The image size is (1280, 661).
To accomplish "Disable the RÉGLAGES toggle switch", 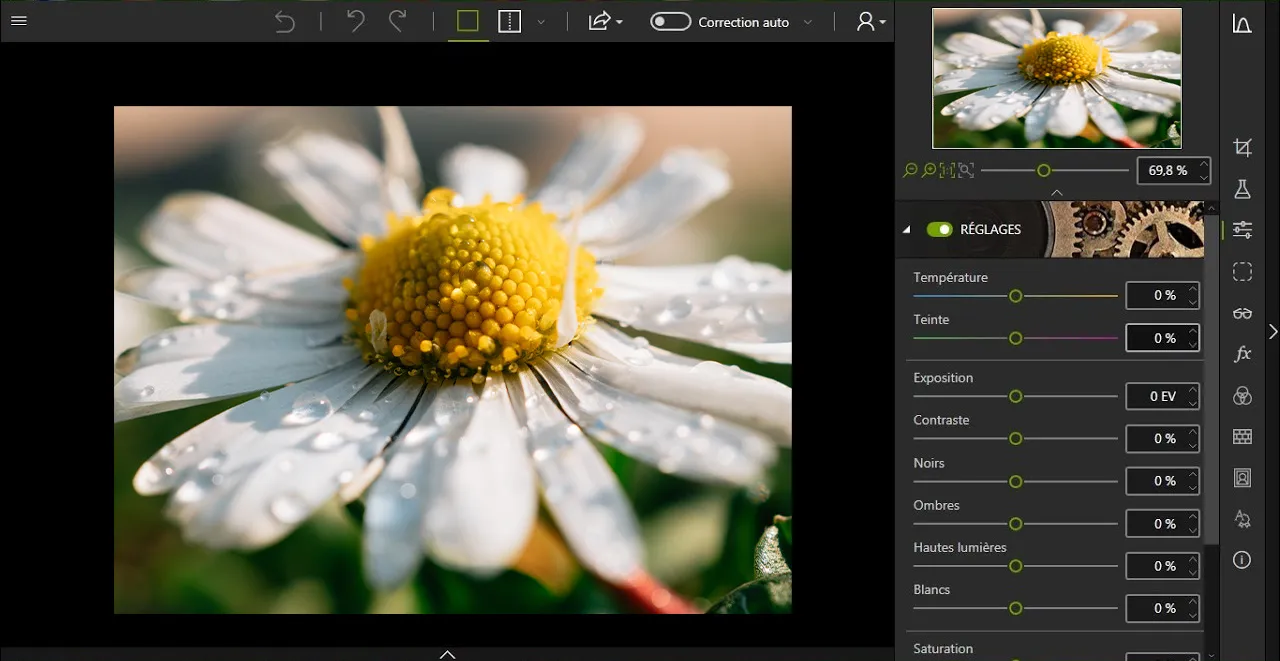I will pos(939,229).
